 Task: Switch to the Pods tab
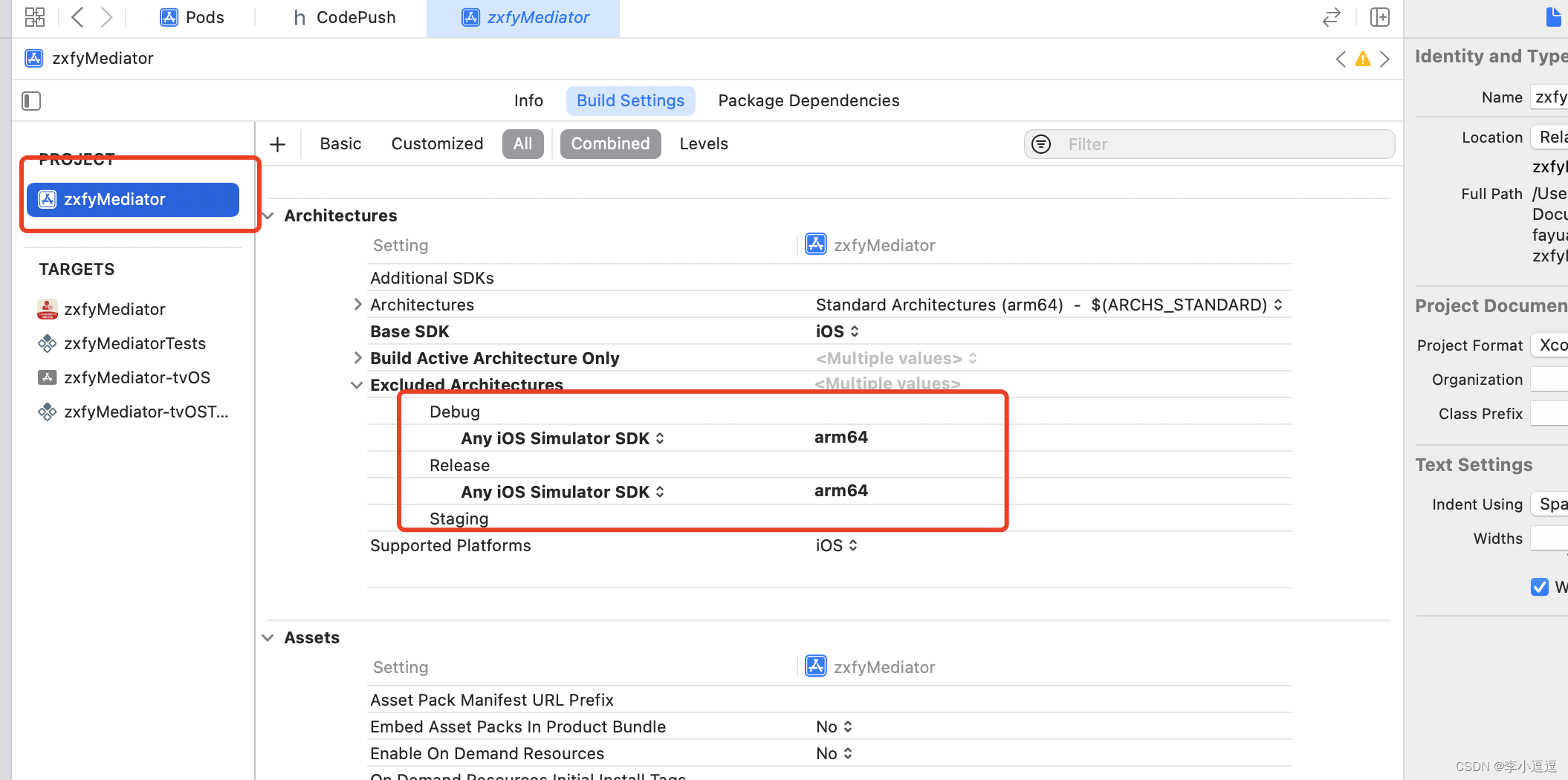coord(192,17)
